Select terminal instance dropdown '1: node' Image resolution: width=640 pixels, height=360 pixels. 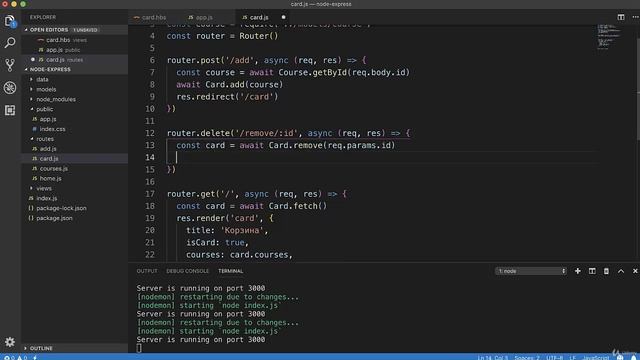pyautogui.click(x=531, y=271)
